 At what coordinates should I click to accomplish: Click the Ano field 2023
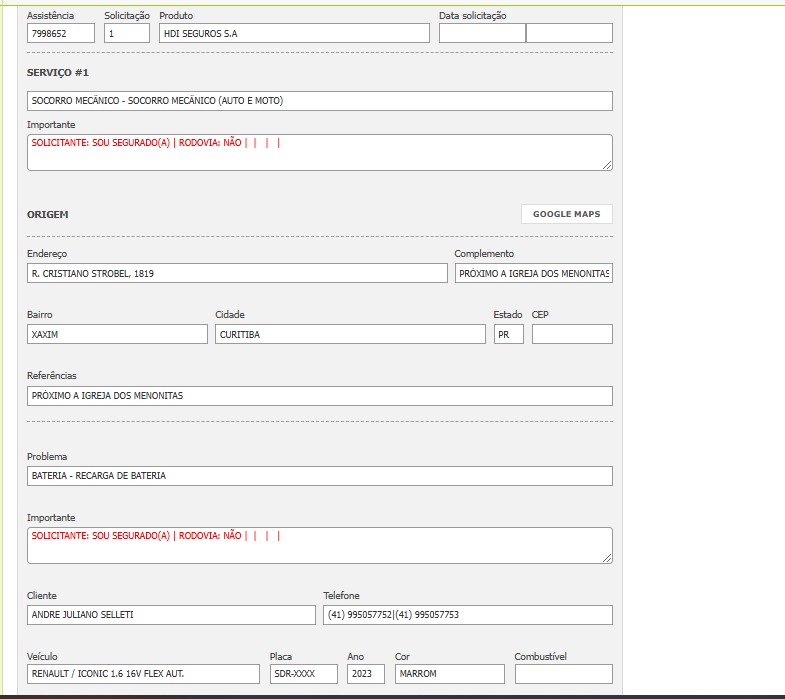tap(365, 674)
